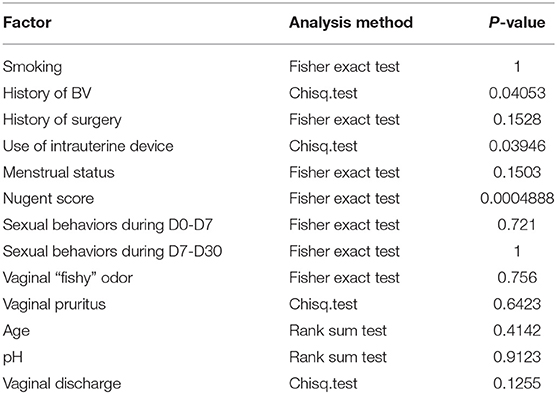Click the History of surgery cell
The image size is (557, 394).
(x=62, y=120)
